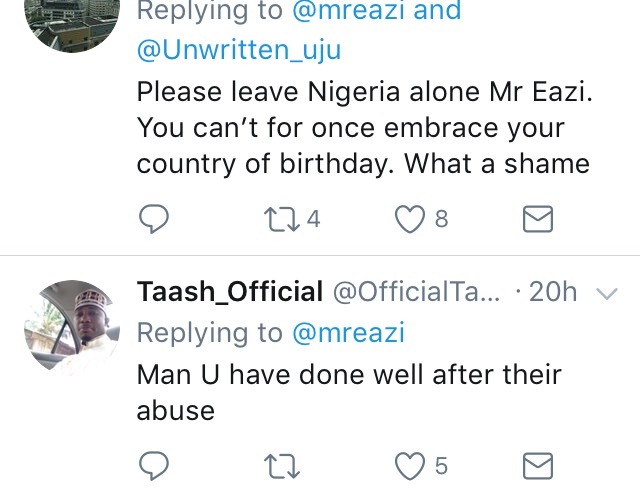Open the @OfficialTa... handle
Screen dimensions: 640x499
point(416,292)
